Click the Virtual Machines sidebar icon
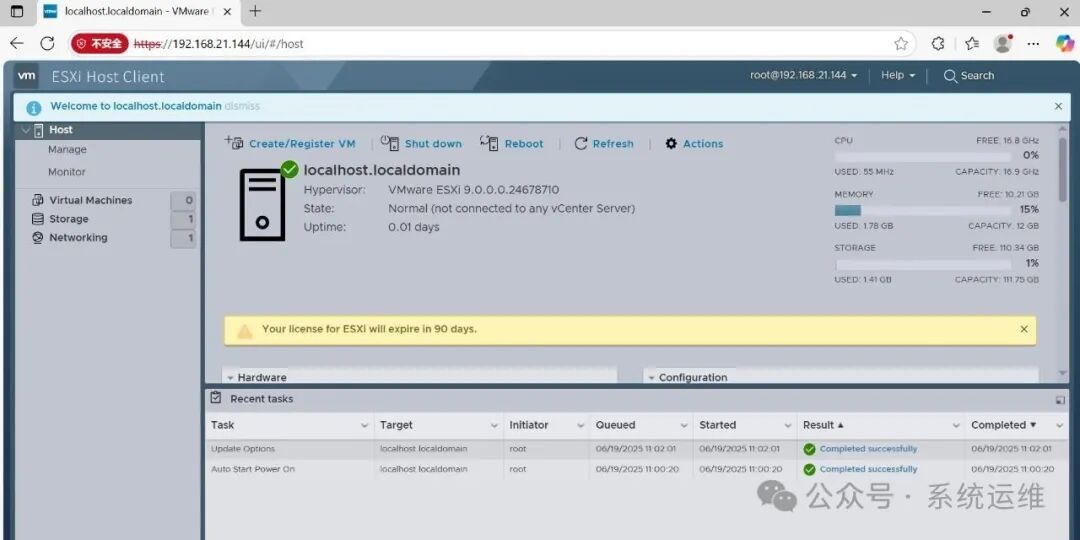 [37, 200]
